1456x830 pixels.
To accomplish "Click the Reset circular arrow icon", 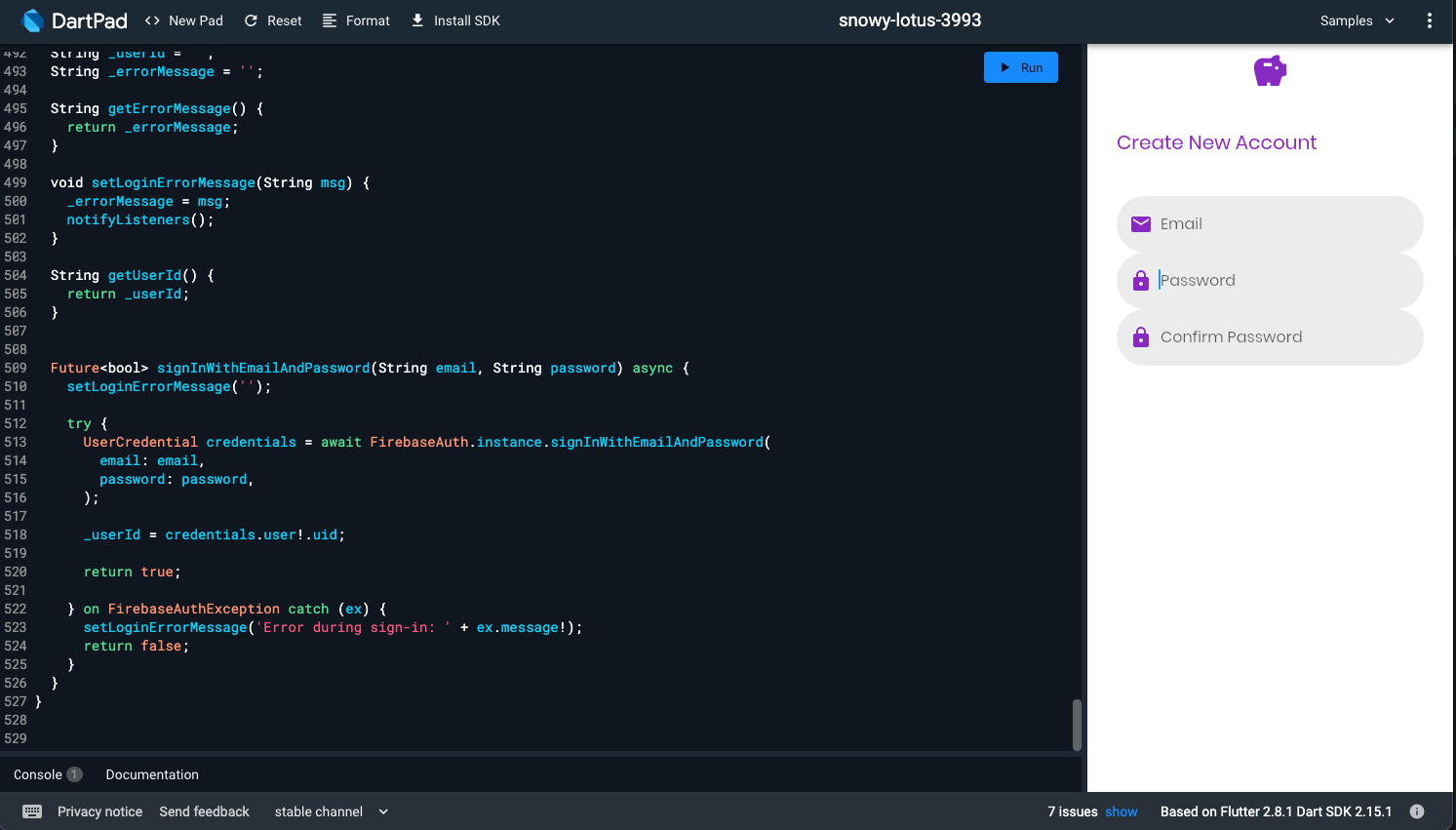I will 251,20.
